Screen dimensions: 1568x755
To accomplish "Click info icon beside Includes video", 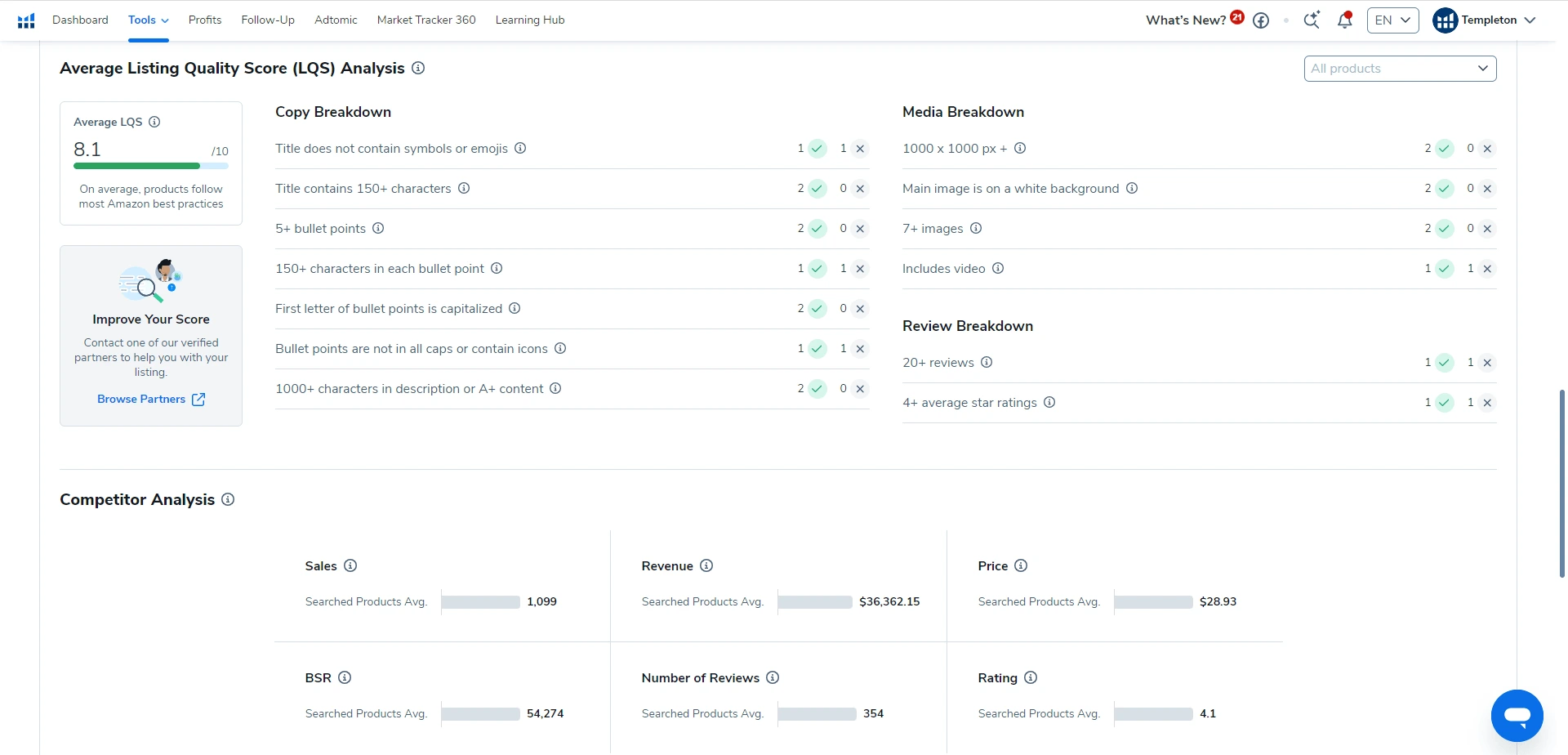I will point(998,269).
